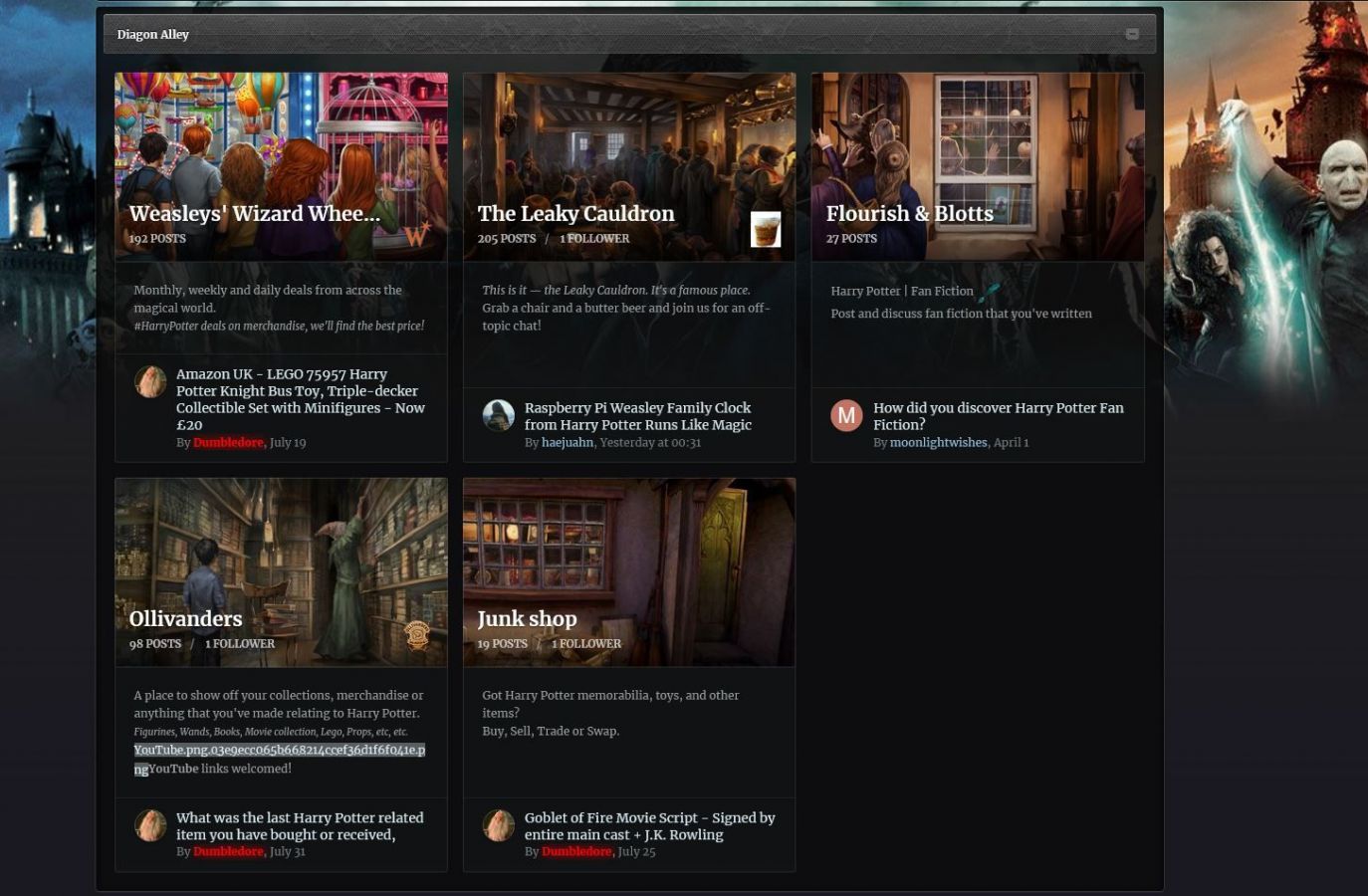This screenshot has height=896, width=1368.
Task: Open the red M avatar of moonlightwishes
Action: click(x=847, y=415)
